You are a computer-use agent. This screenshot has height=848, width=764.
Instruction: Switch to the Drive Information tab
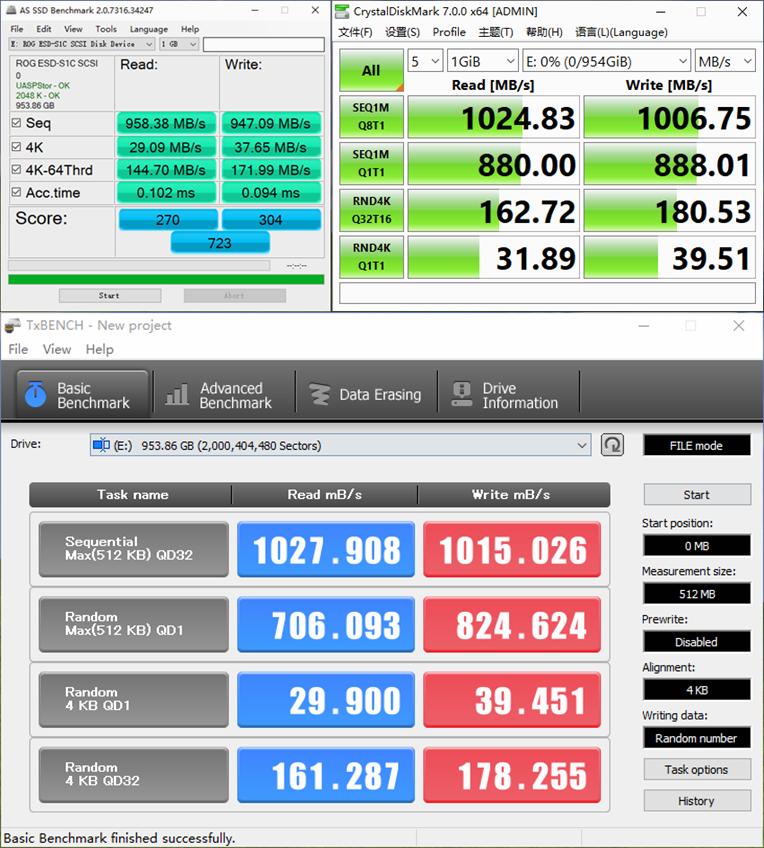508,395
